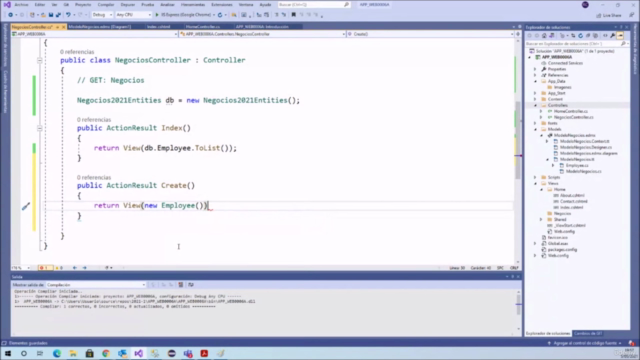640x360 pixels.
Task: Click Visual Studio icon in taskbar
Action: (139, 353)
